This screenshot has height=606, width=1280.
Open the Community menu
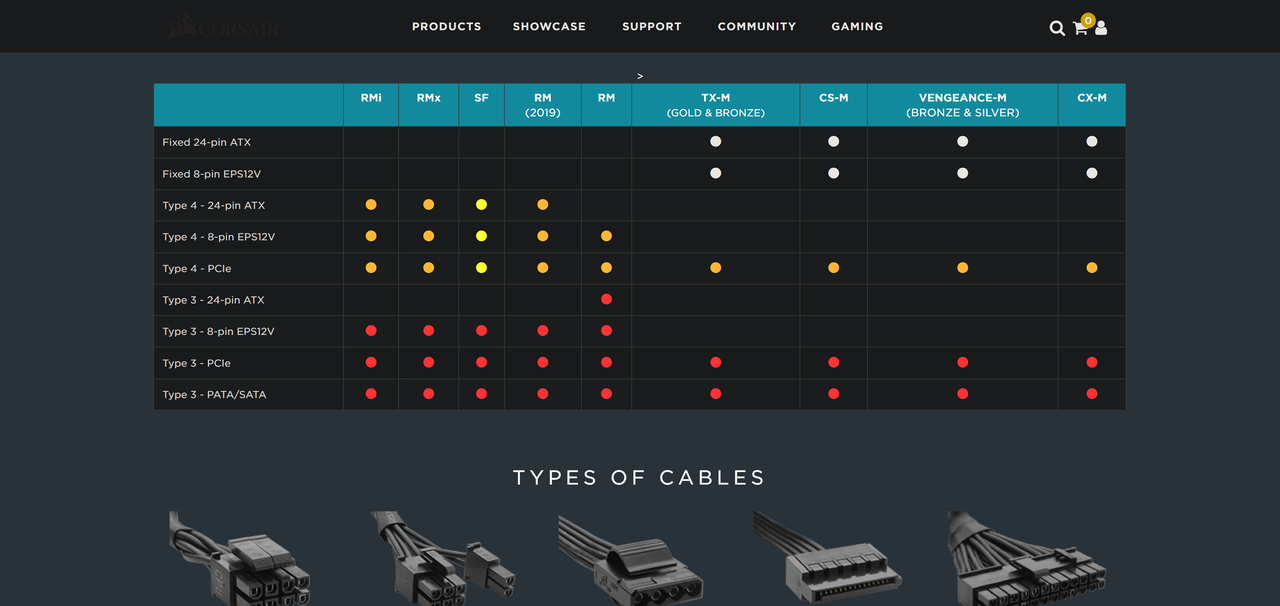(x=757, y=26)
